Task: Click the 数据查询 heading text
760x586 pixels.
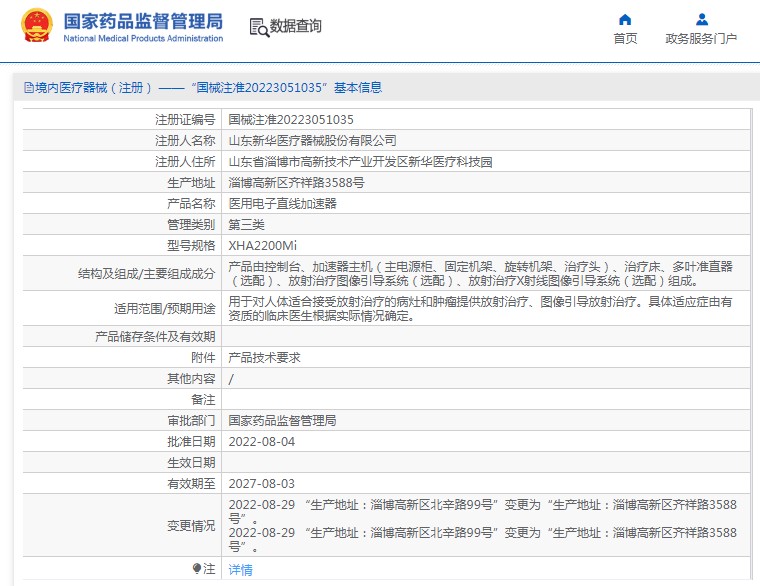Action: [x=295, y=26]
